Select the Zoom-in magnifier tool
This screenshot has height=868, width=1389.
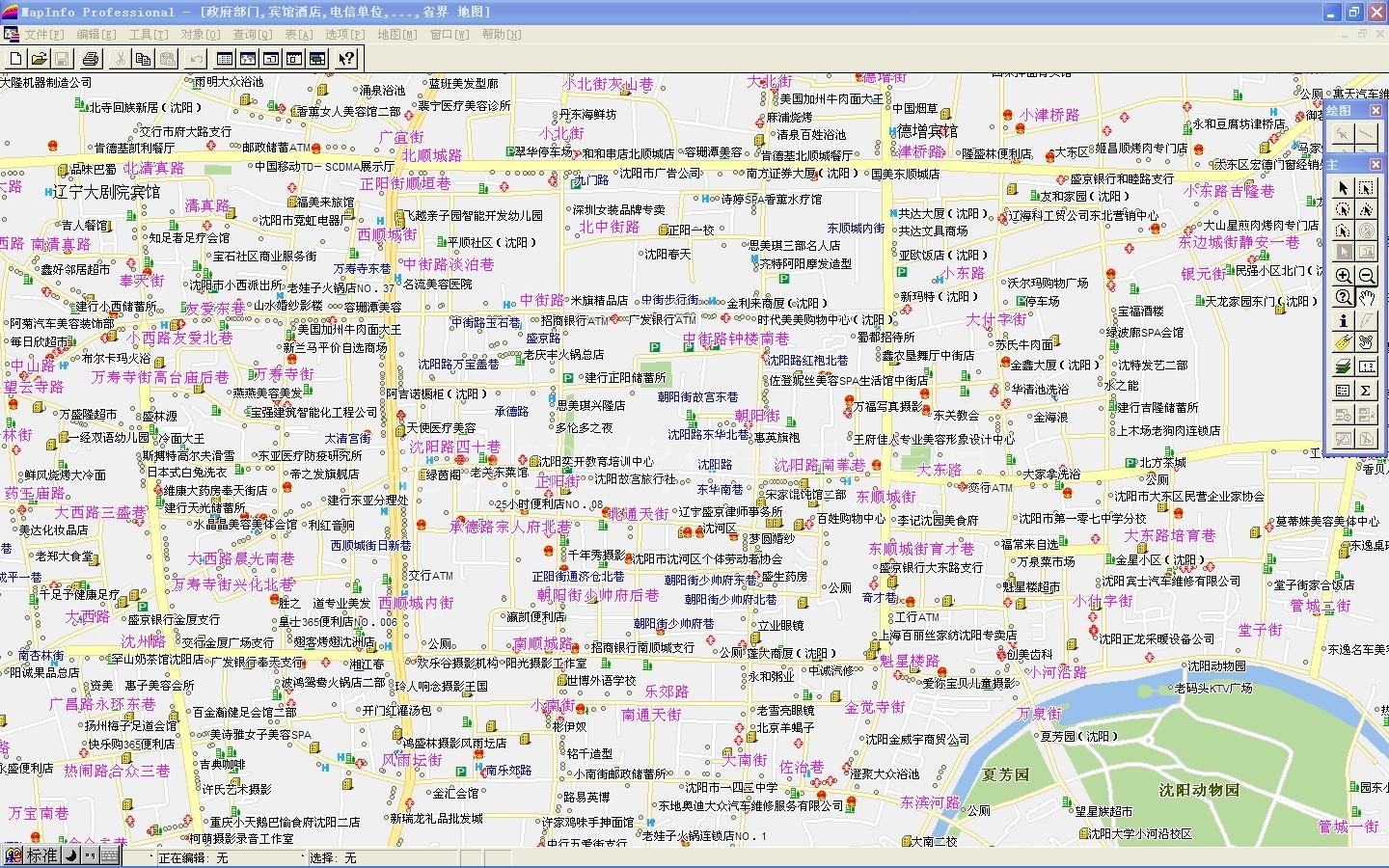(x=1343, y=275)
